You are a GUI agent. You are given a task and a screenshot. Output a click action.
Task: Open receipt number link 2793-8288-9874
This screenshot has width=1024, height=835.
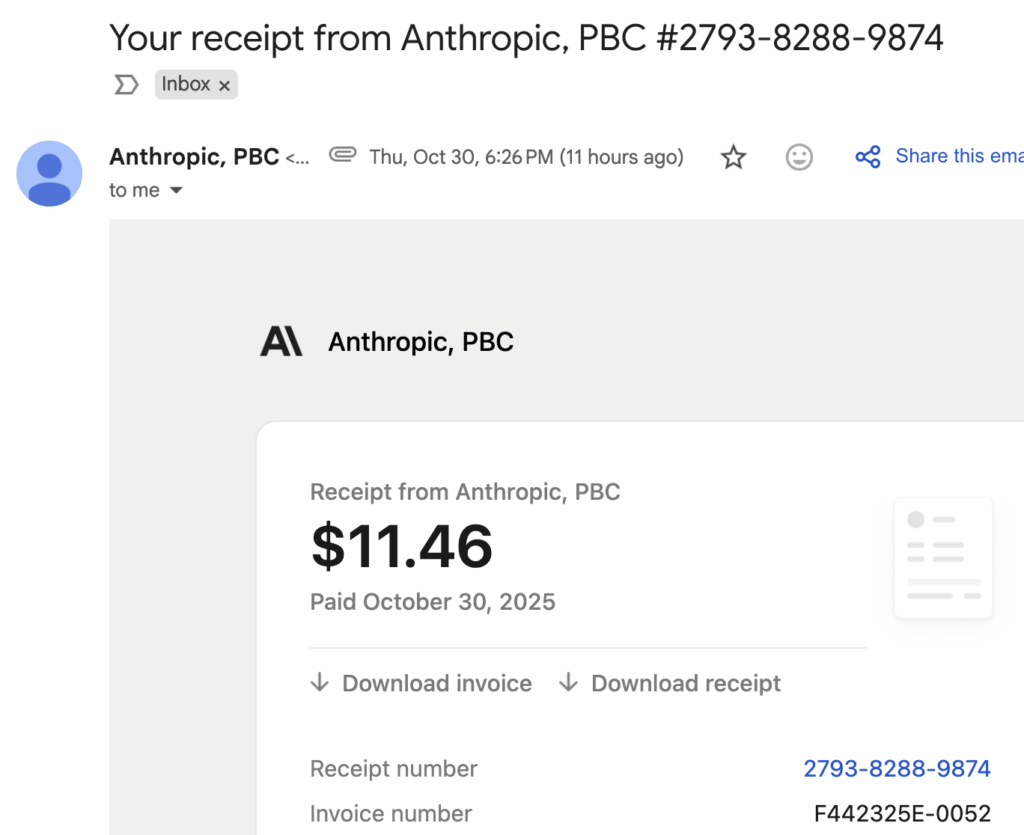897,768
